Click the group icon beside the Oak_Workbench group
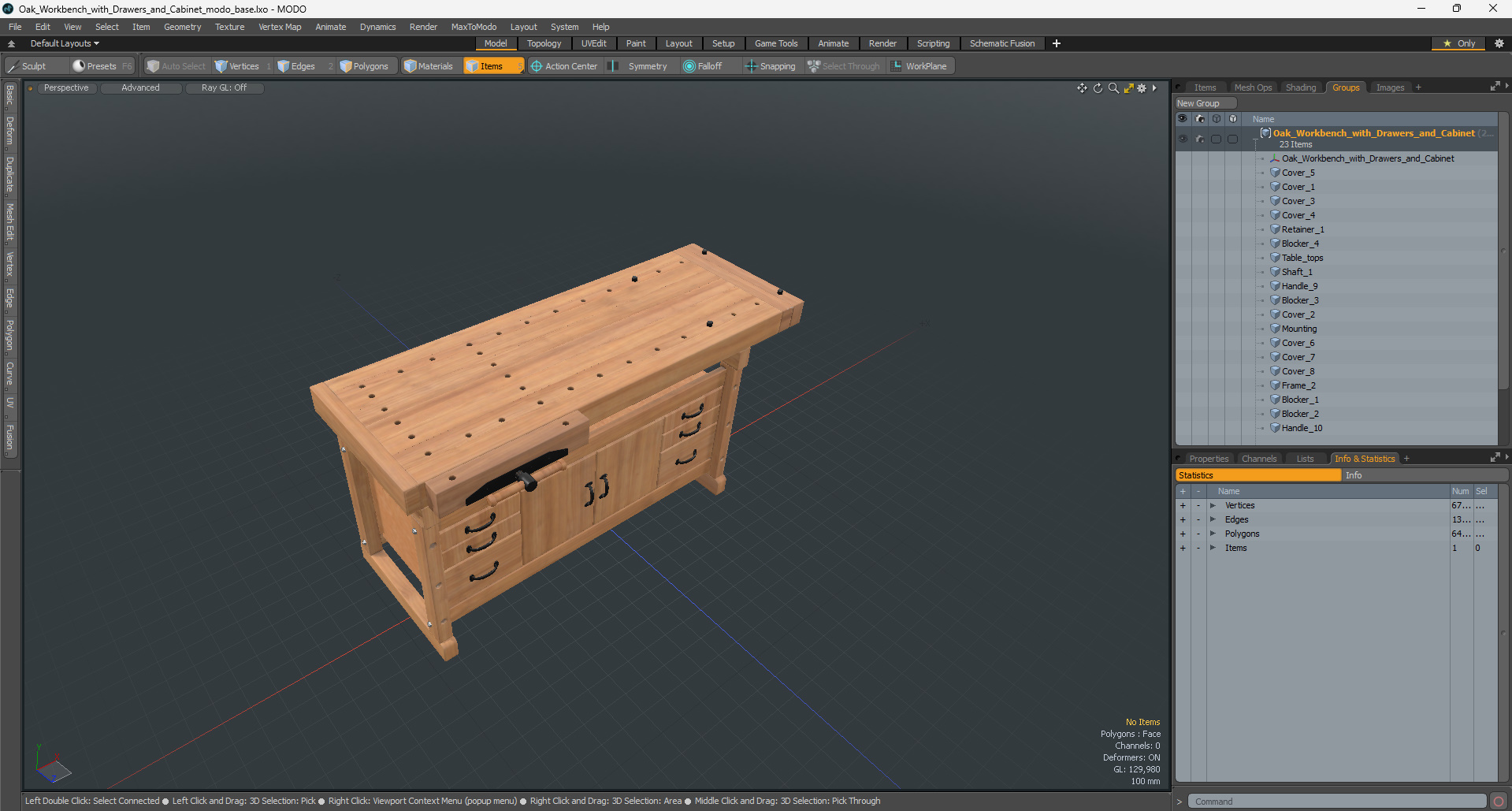The width and height of the screenshot is (1512, 811). click(1265, 133)
